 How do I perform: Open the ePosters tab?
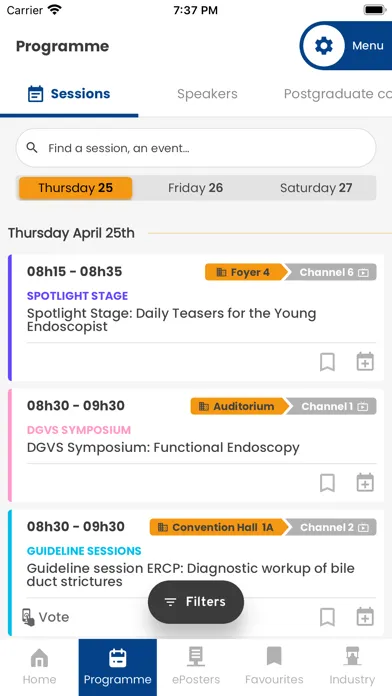point(196,667)
